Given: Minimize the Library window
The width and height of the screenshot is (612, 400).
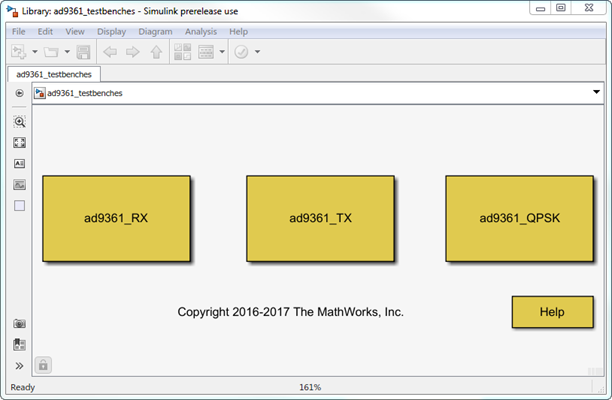Looking at the screenshot, I should [541, 8].
